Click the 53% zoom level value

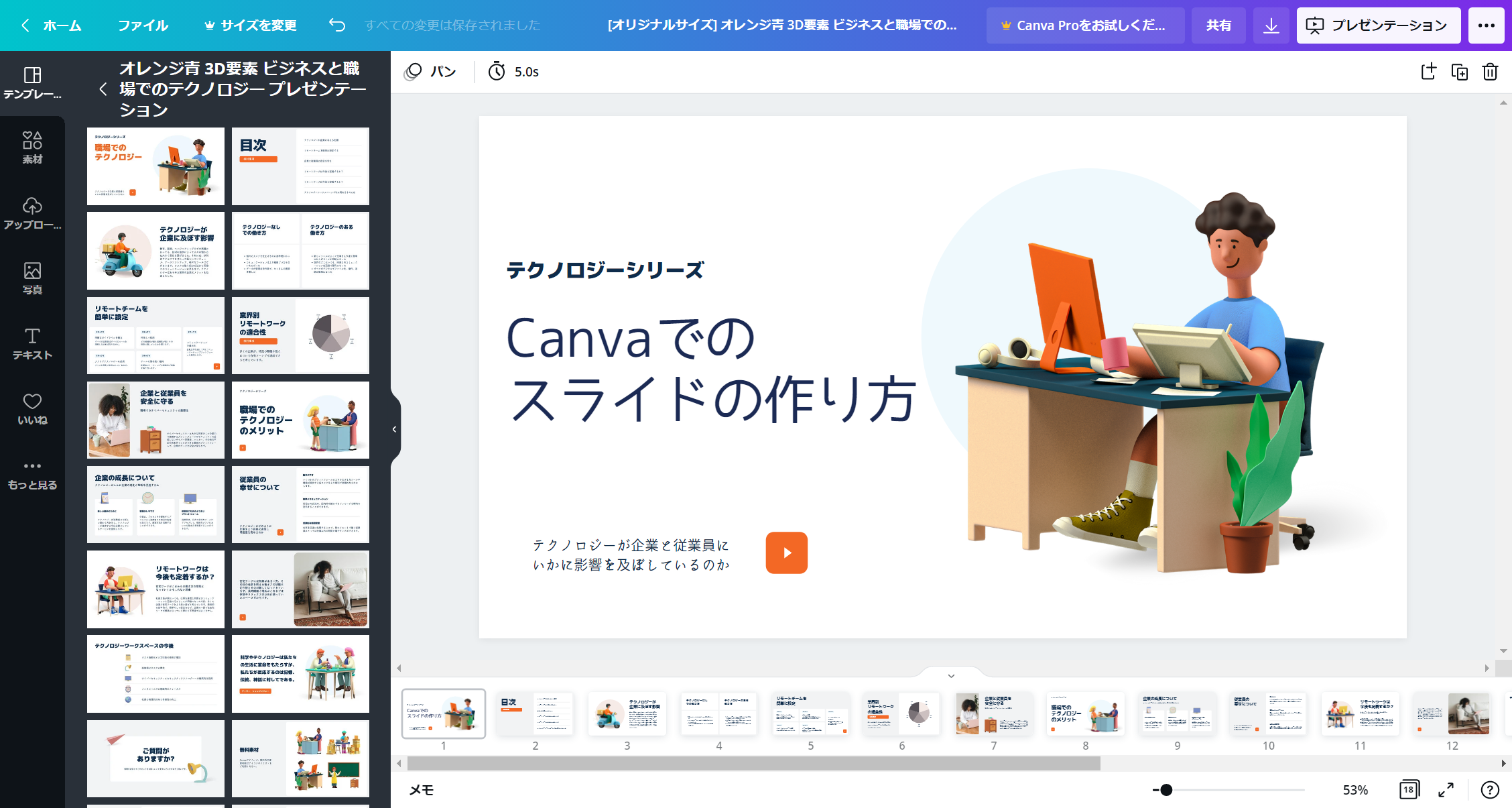(x=1355, y=790)
